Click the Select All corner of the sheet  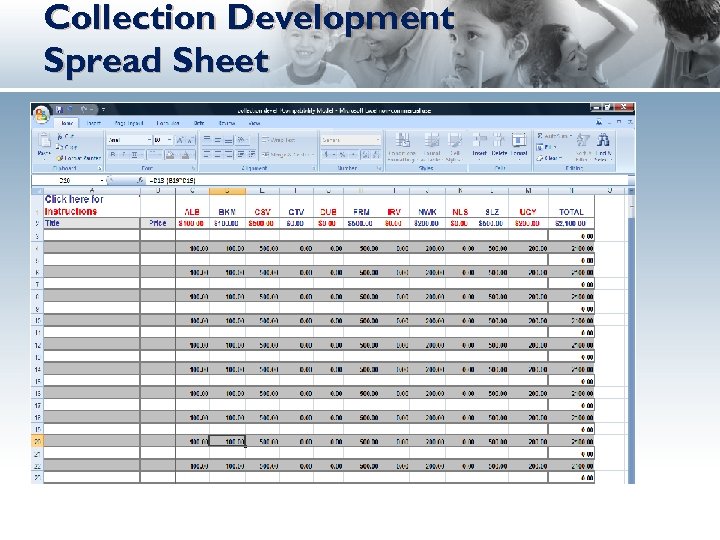(37, 191)
